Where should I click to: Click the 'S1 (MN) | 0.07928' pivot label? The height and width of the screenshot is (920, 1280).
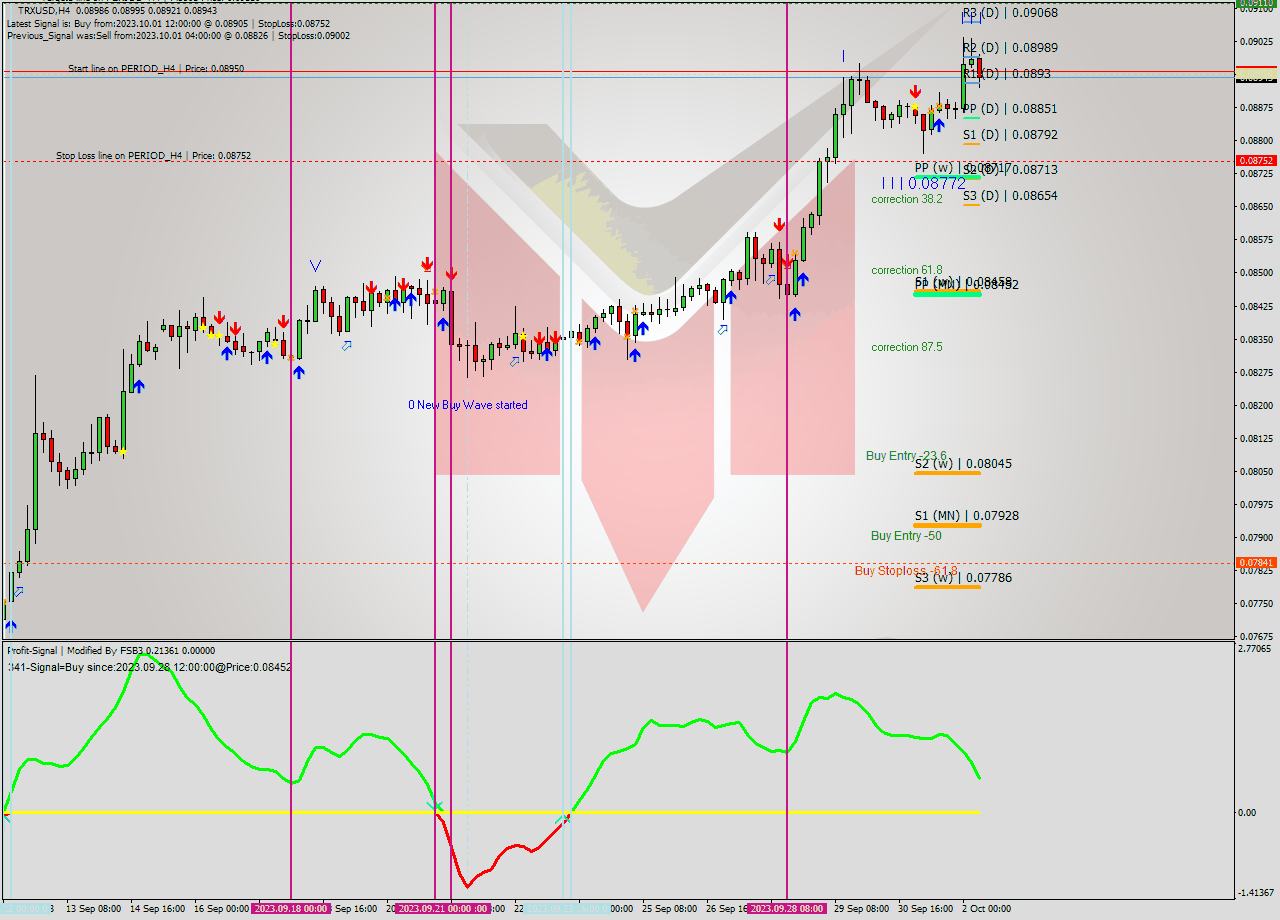967,516
